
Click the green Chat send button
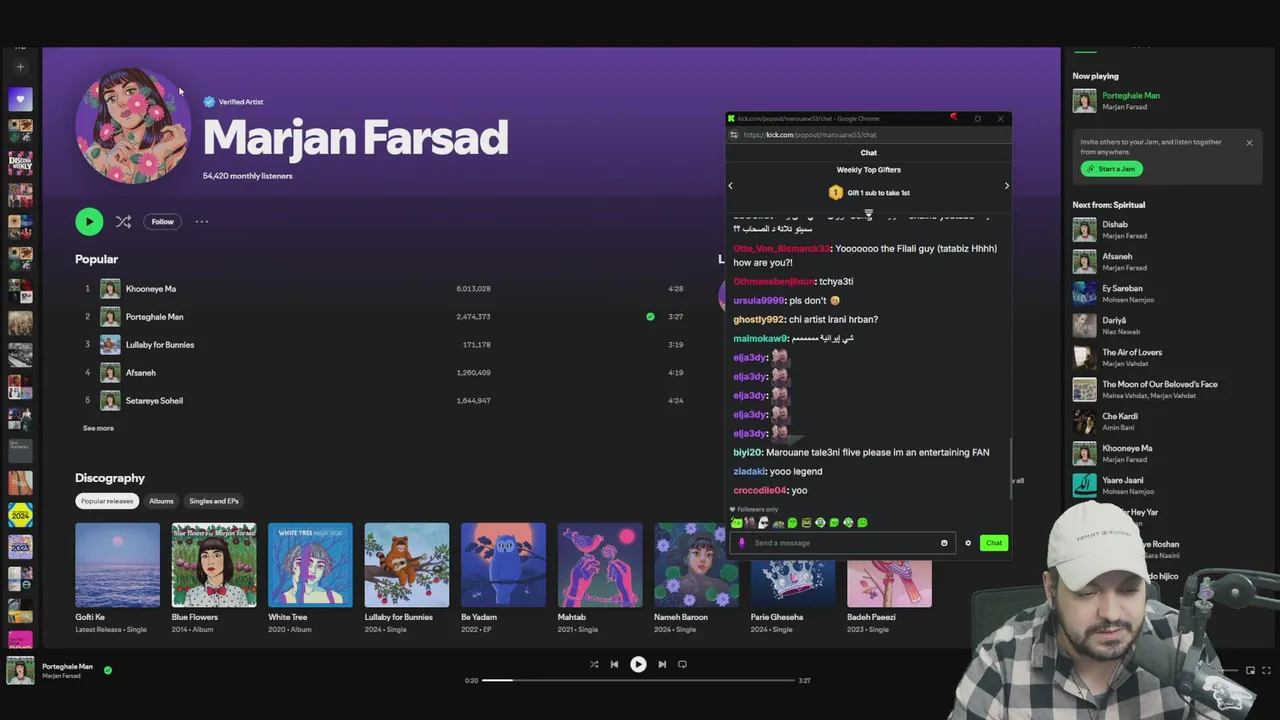click(993, 543)
